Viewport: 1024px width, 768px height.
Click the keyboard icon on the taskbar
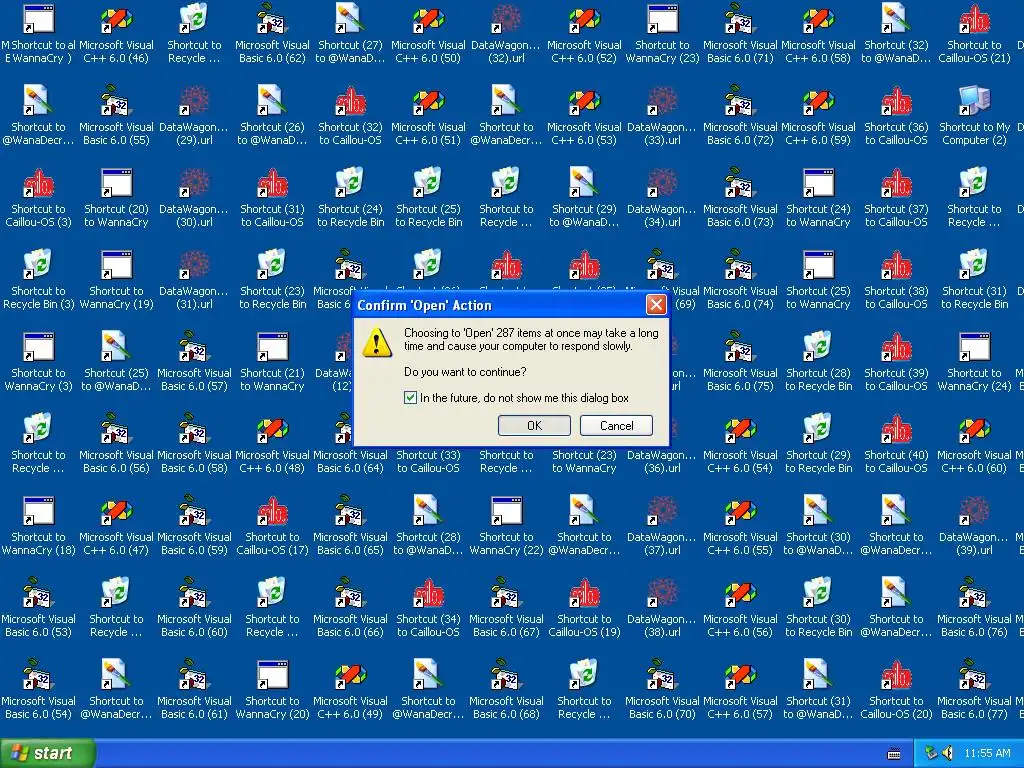tap(894, 754)
